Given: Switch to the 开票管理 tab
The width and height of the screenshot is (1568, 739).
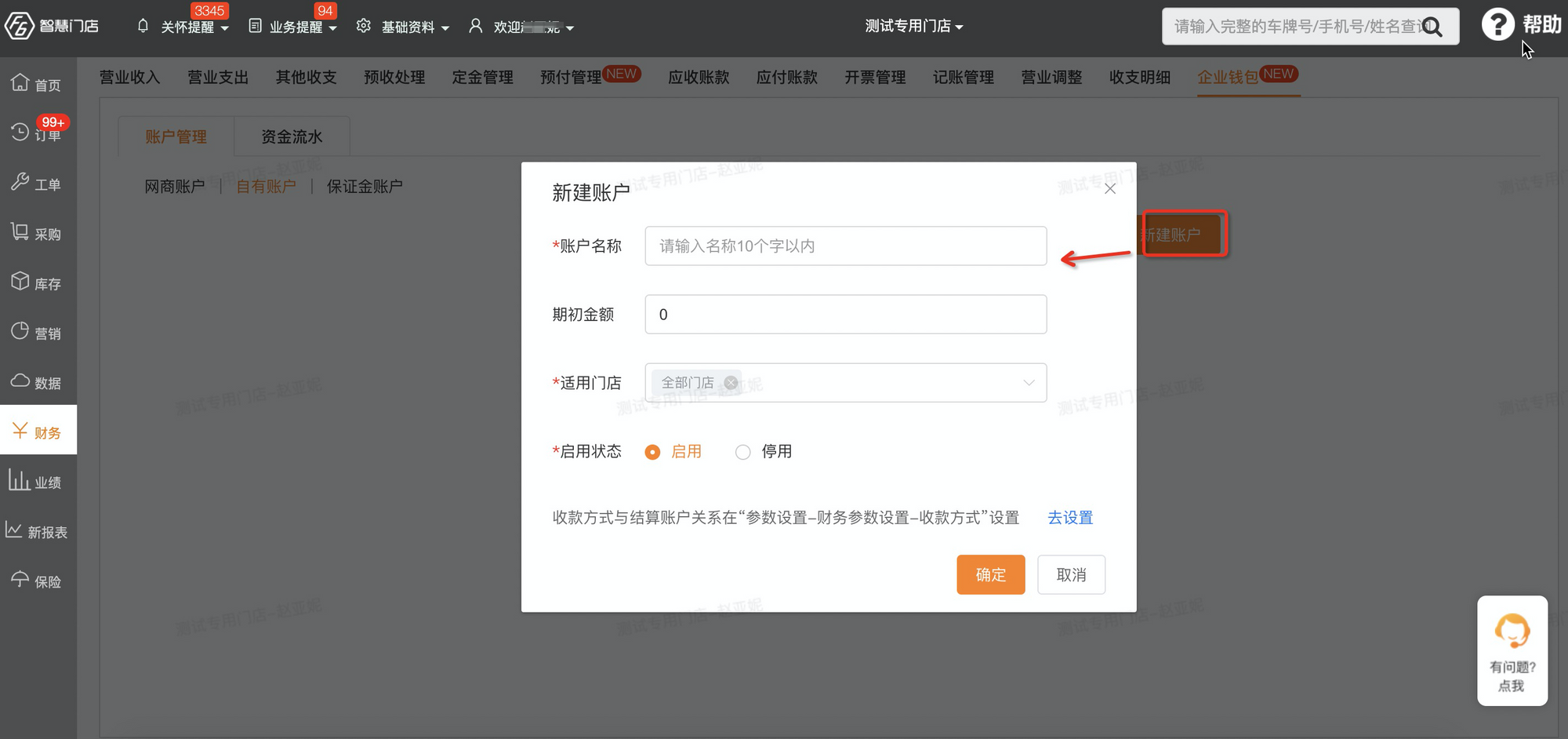Looking at the screenshot, I should pos(875,77).
